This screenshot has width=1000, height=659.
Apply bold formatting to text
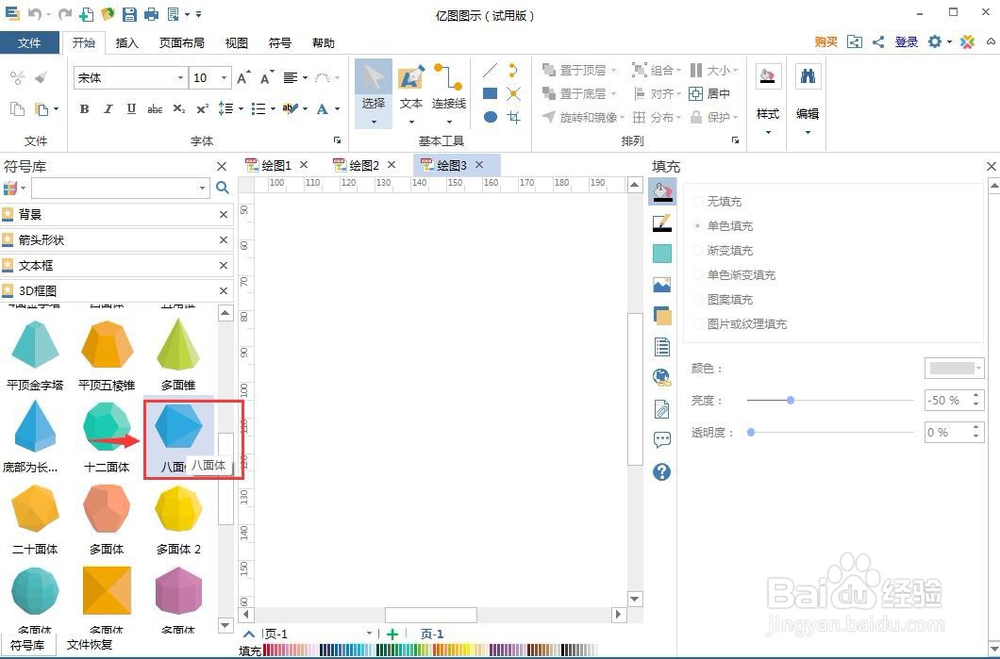coord(85,110)
